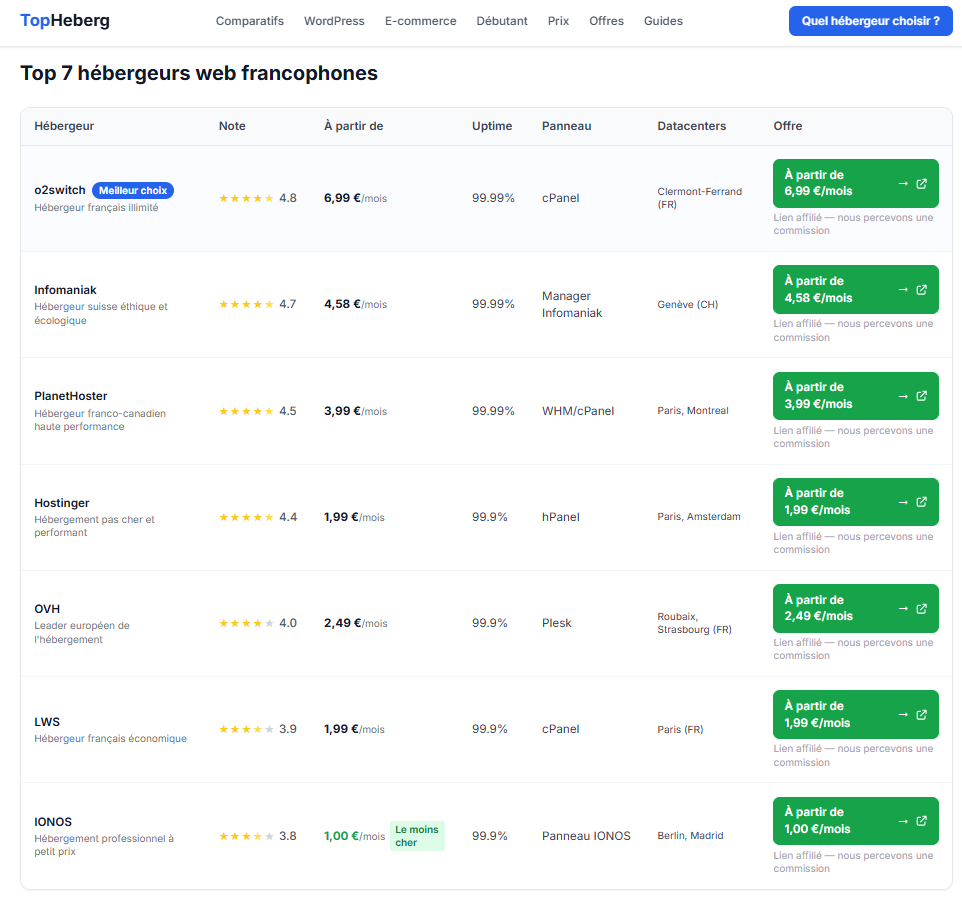The height and width of the screenshot is (917, 962).
Task: Click the 'Berlin, Madrid' datacenter cell
Action: click(690, 836)
